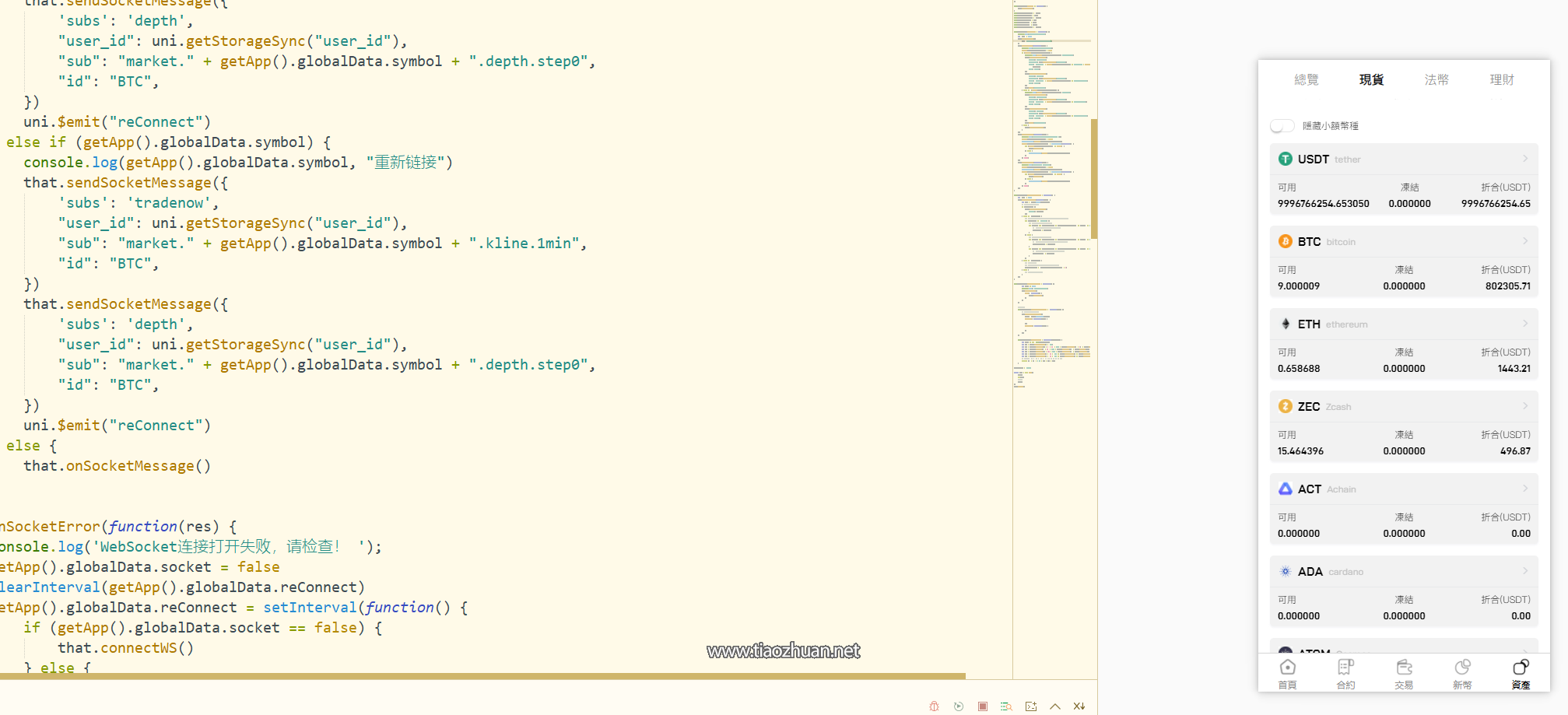The height and width of the screenshot is (715, 1568).
Task: Select the 理財 tab
Action: [1502, 79]
